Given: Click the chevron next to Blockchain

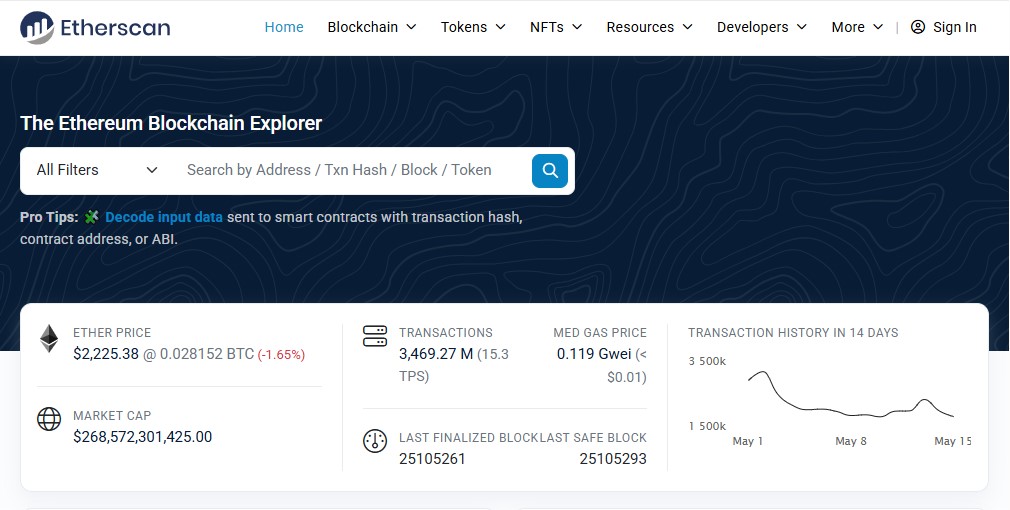Looking at the screenshot, I should 411,27.
